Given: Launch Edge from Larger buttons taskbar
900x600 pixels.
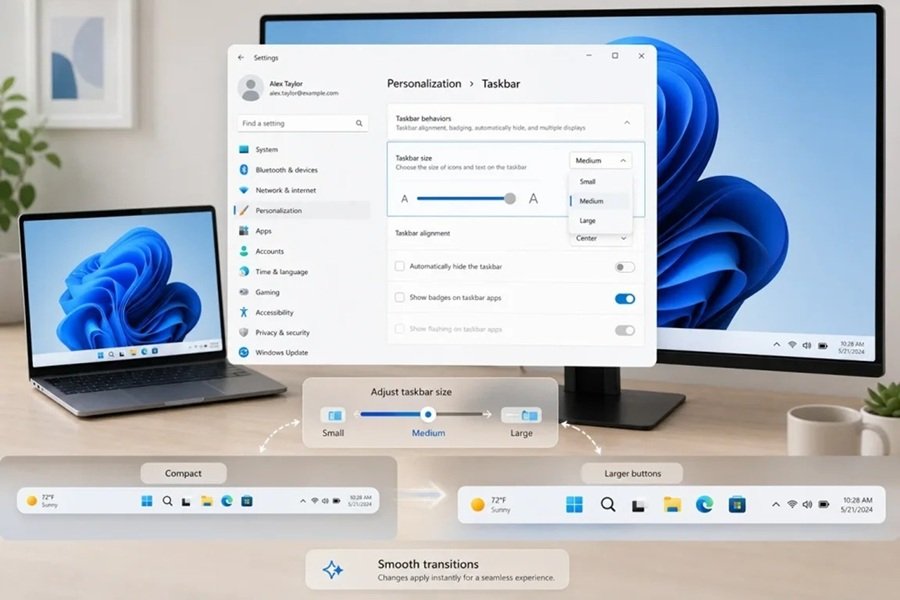Looking at the screenshot, I should point(704,505).
